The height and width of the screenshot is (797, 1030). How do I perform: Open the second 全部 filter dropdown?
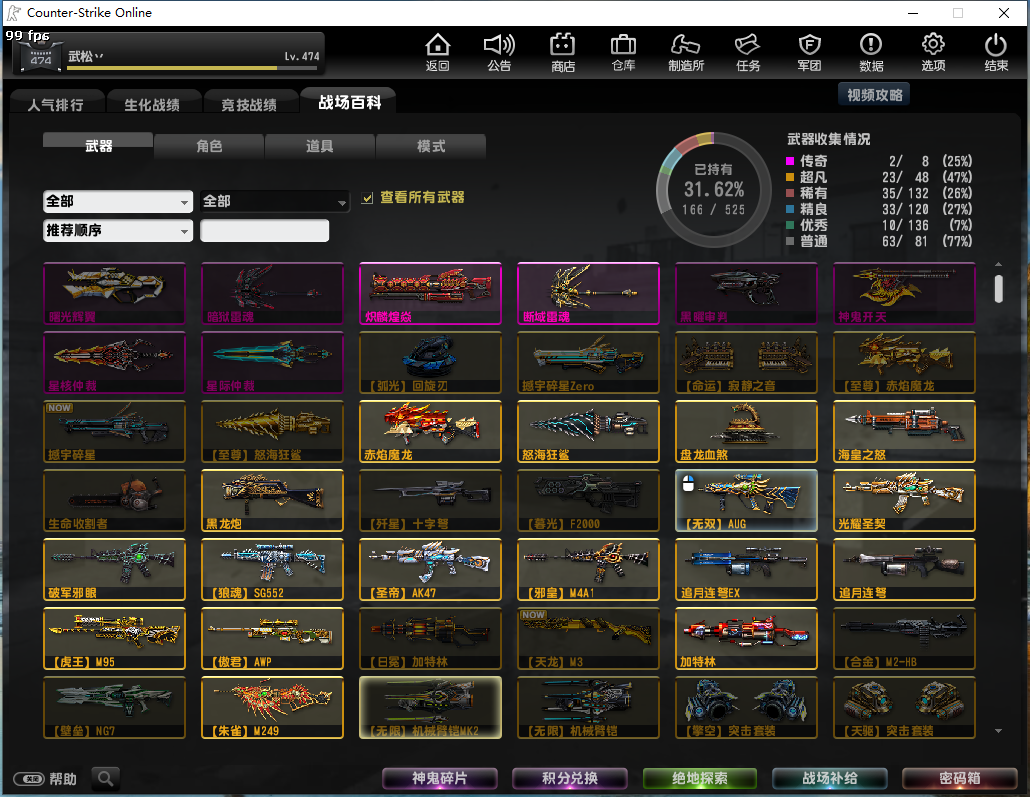point(275,201)
